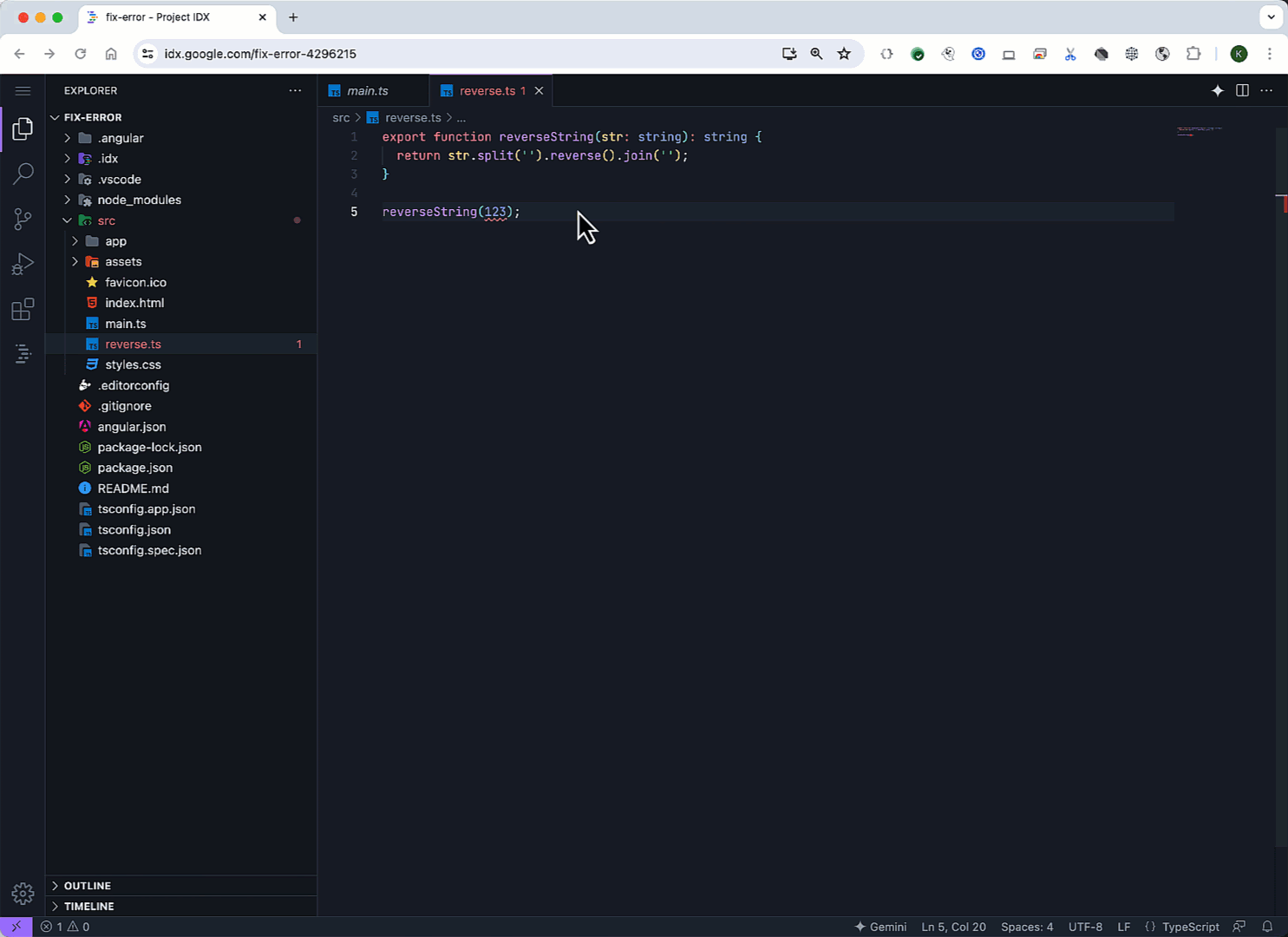This screenshot has height=937, width=1288.
Task: Open Run and Debug view
Action: pos(23,264)
